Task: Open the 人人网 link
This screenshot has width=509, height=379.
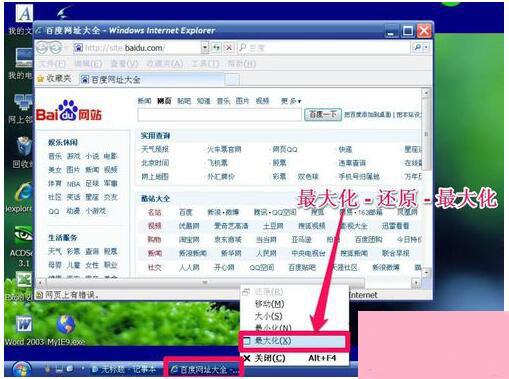Action: 189,267
